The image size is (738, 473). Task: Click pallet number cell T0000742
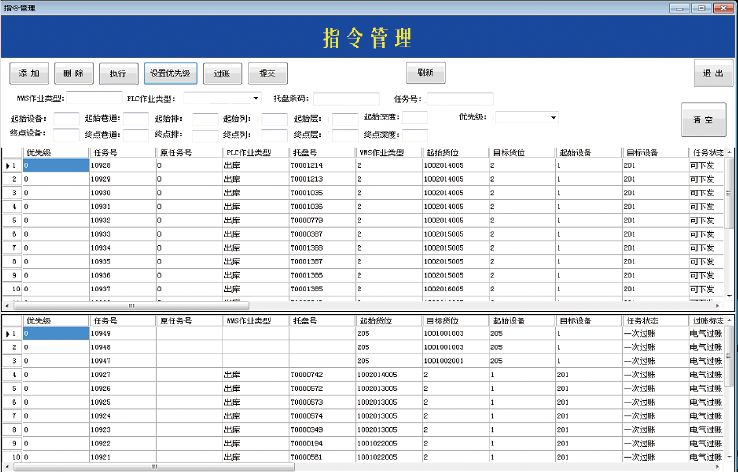322,375
